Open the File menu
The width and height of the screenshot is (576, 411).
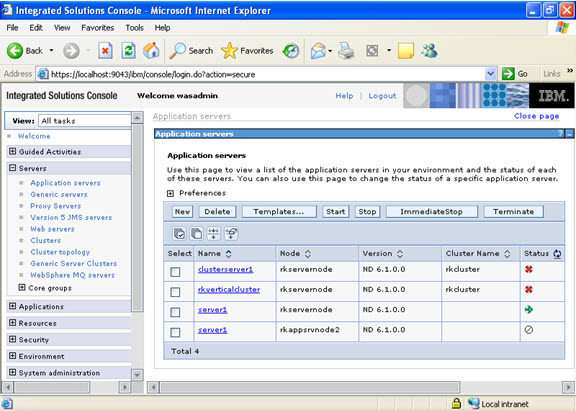coord(12,28)
